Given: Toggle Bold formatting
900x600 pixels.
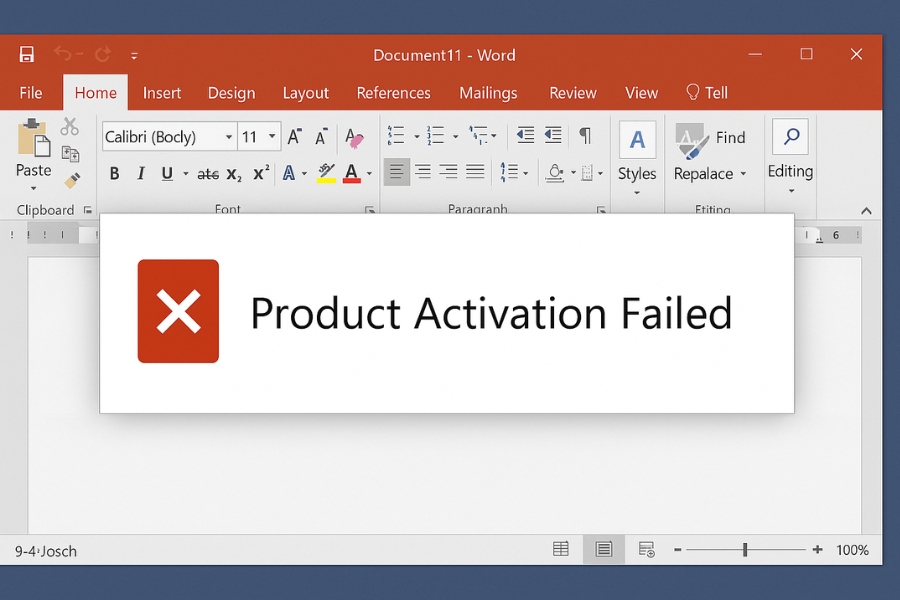Looking at the screenshot, I should pyautogui.click(x=114, y=173).
